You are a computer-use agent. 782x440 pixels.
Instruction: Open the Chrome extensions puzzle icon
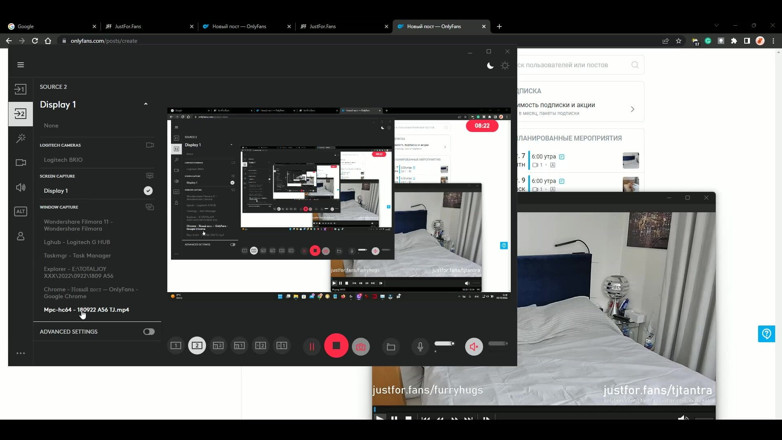coord(734,41)
